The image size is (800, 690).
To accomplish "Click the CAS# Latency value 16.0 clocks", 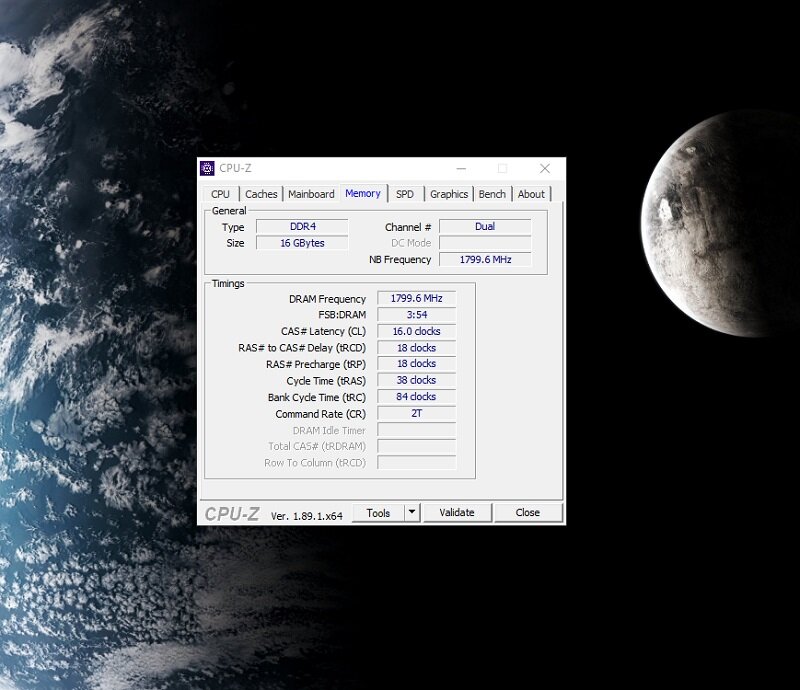I will 416,331.
